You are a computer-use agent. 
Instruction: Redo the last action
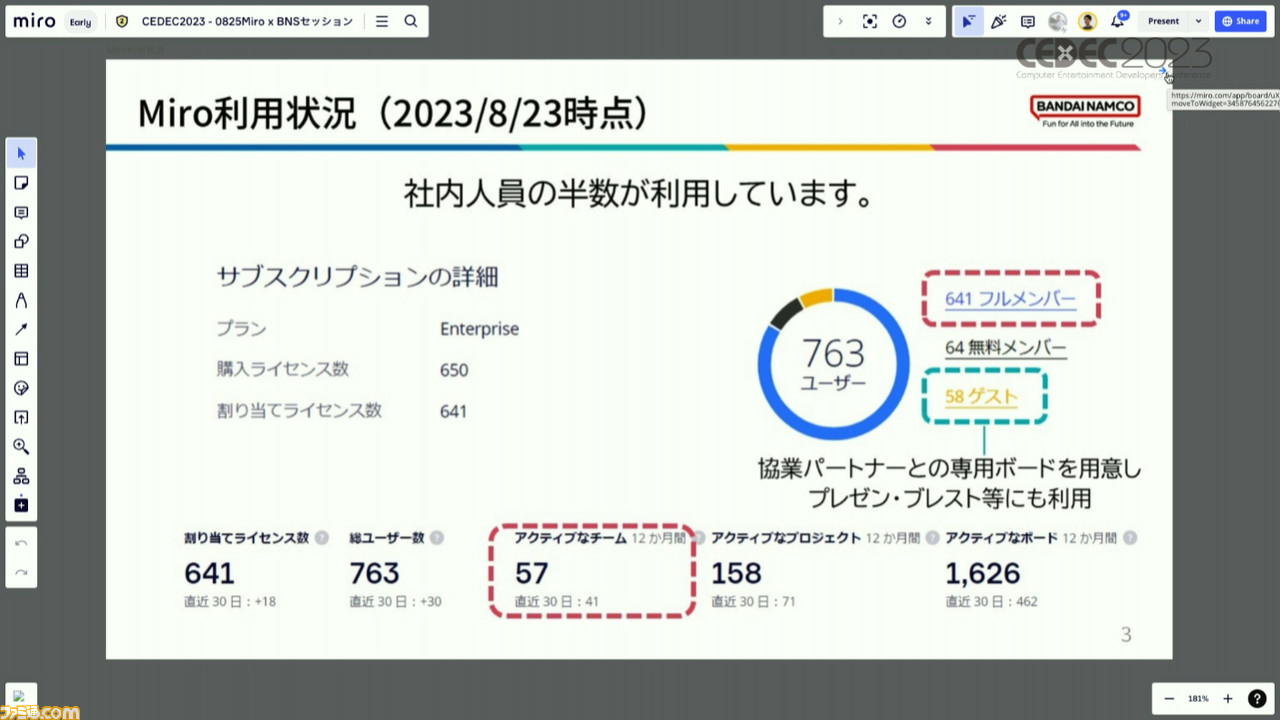(21, 572)
